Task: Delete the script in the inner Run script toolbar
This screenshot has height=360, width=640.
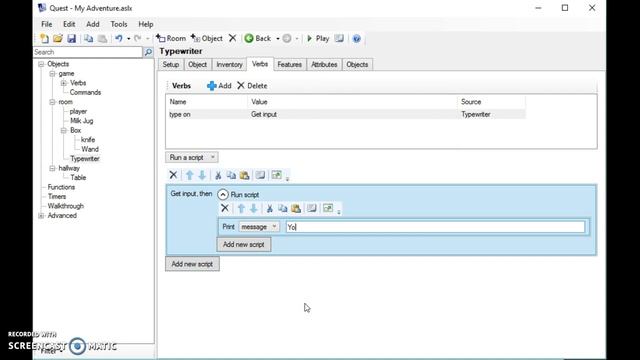Action: pos(224,208)
